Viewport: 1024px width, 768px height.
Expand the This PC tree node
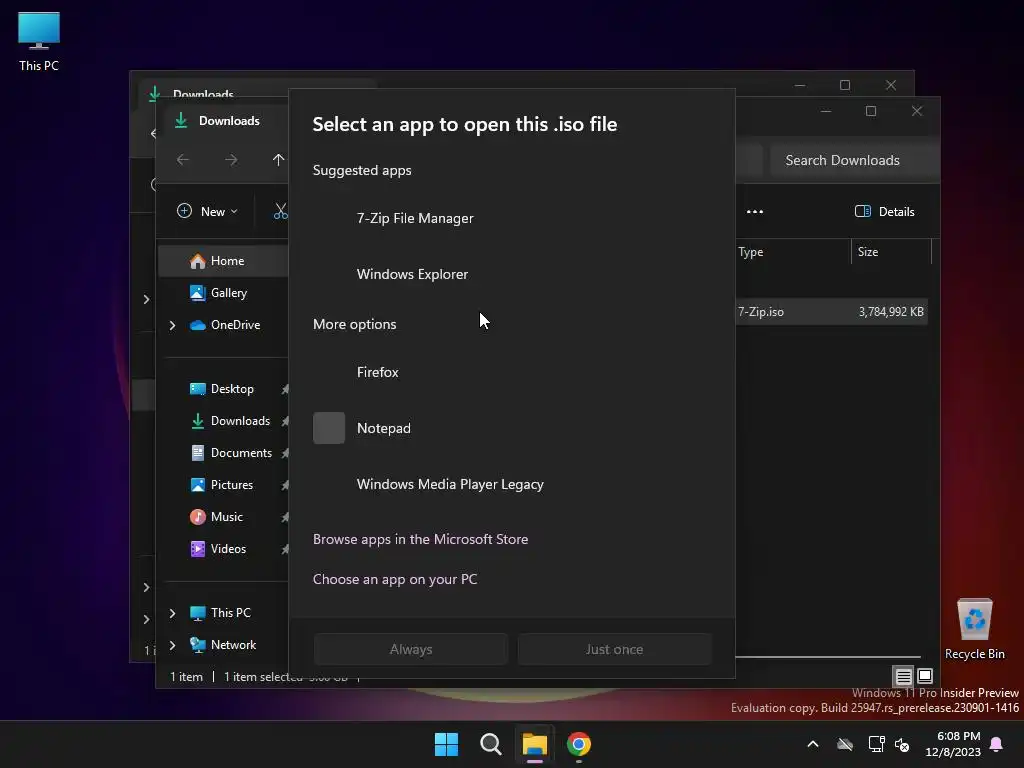click(172, 613)
